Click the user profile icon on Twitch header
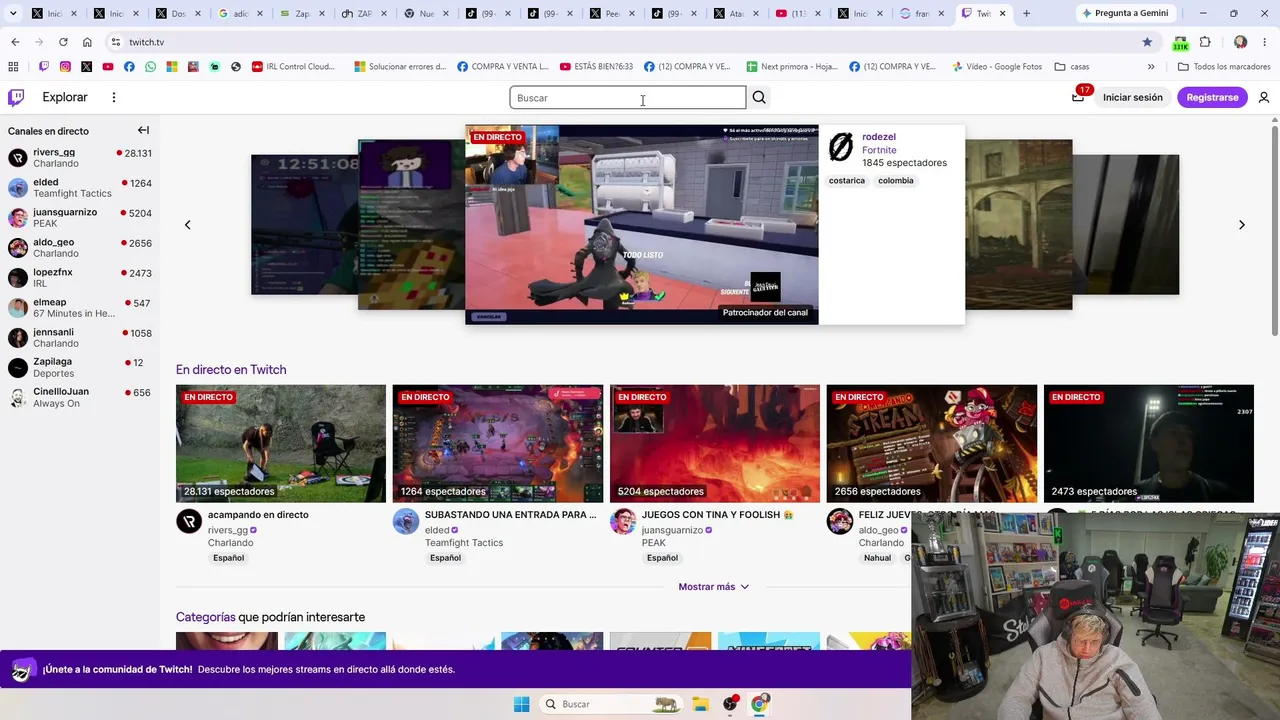Screen dimensions: 1280x720 1264,97
